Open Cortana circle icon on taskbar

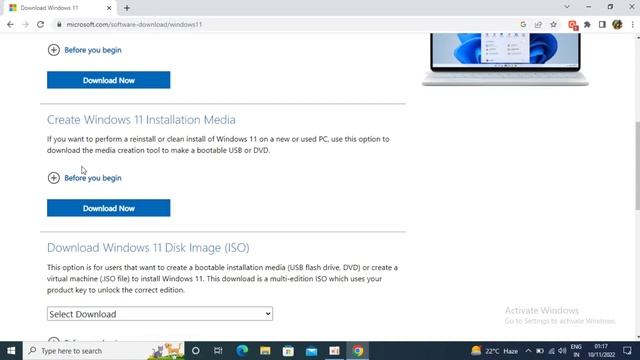coord(196,351)
